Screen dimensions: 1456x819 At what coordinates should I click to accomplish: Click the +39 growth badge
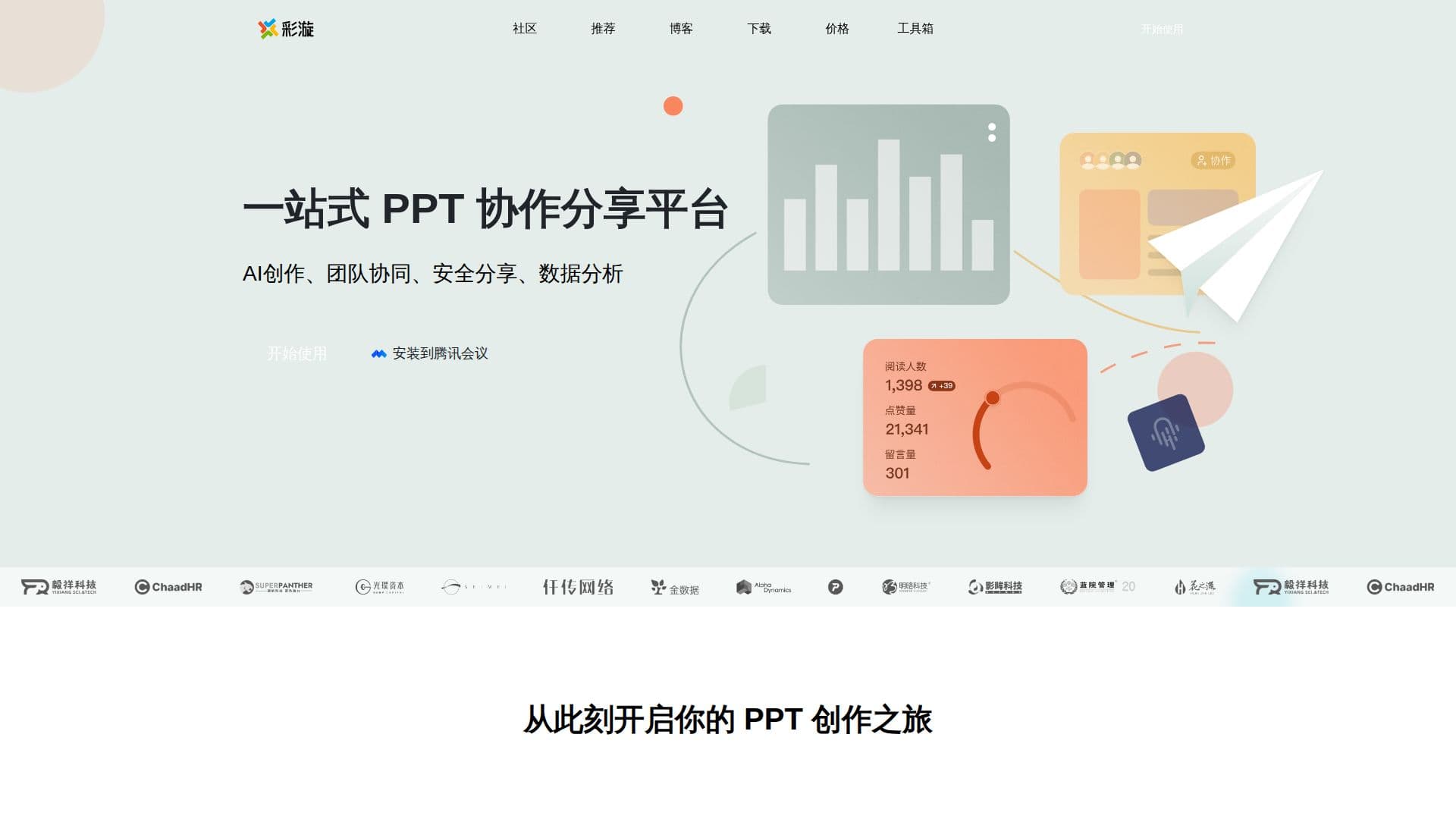(x=942, y=386)
